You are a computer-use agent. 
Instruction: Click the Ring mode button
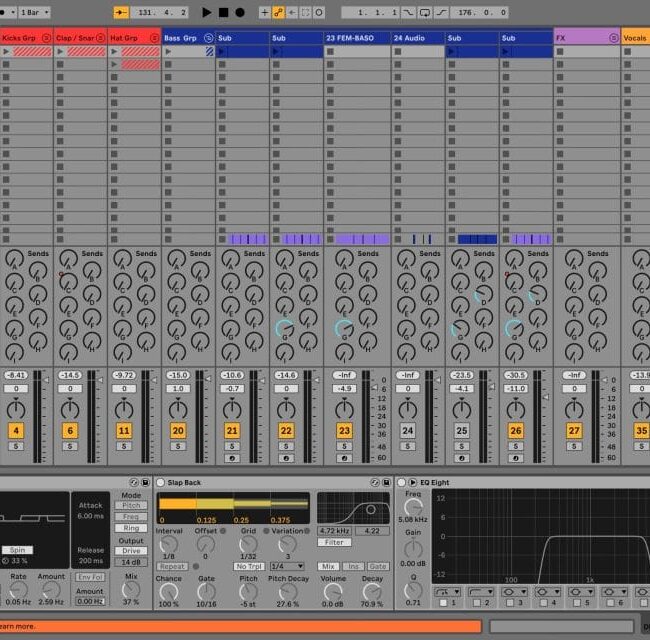(131, 528)
